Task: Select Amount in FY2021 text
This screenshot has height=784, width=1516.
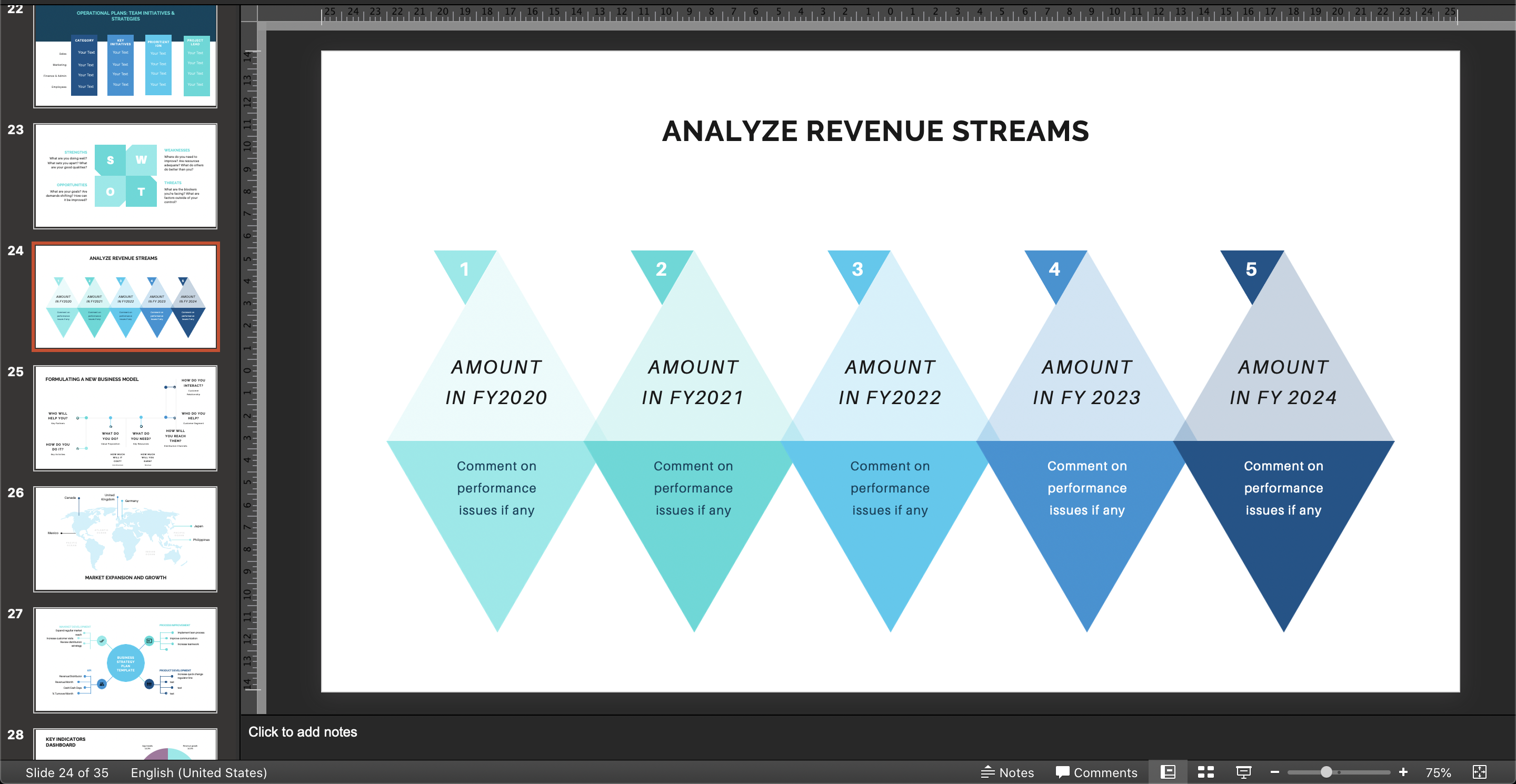Action: coord(693,383)
